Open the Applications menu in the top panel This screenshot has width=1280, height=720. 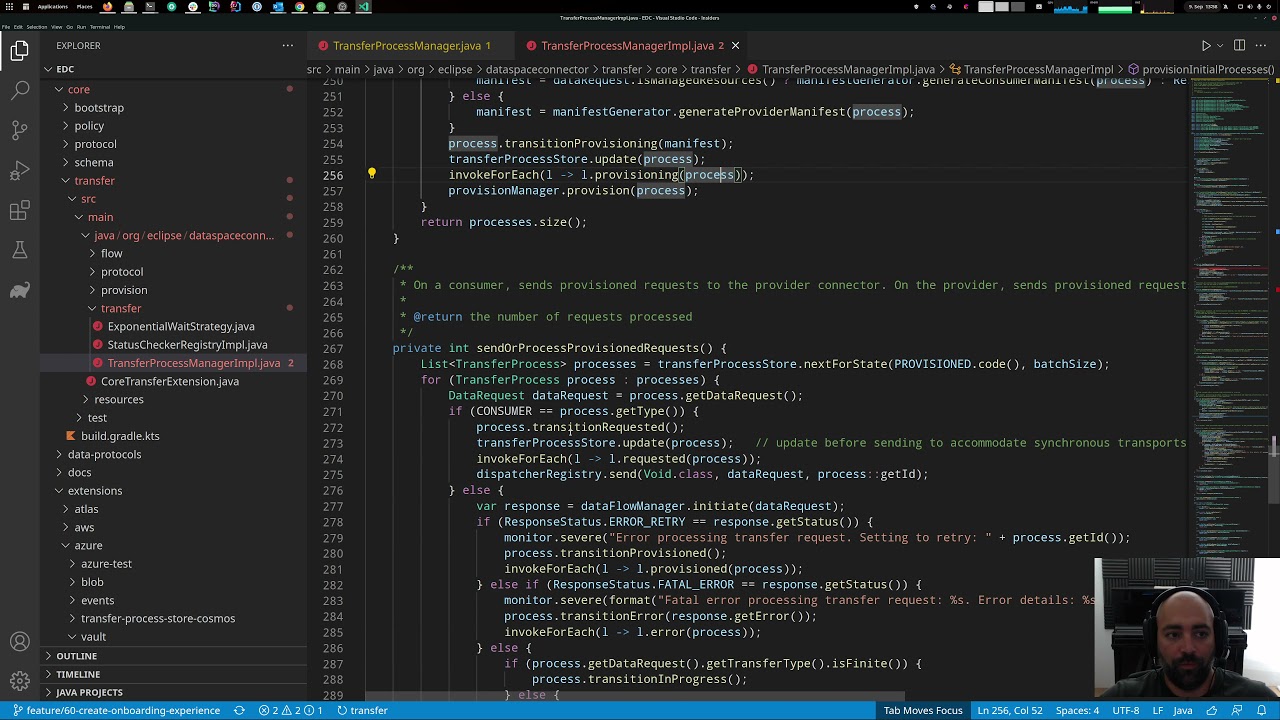51,7
